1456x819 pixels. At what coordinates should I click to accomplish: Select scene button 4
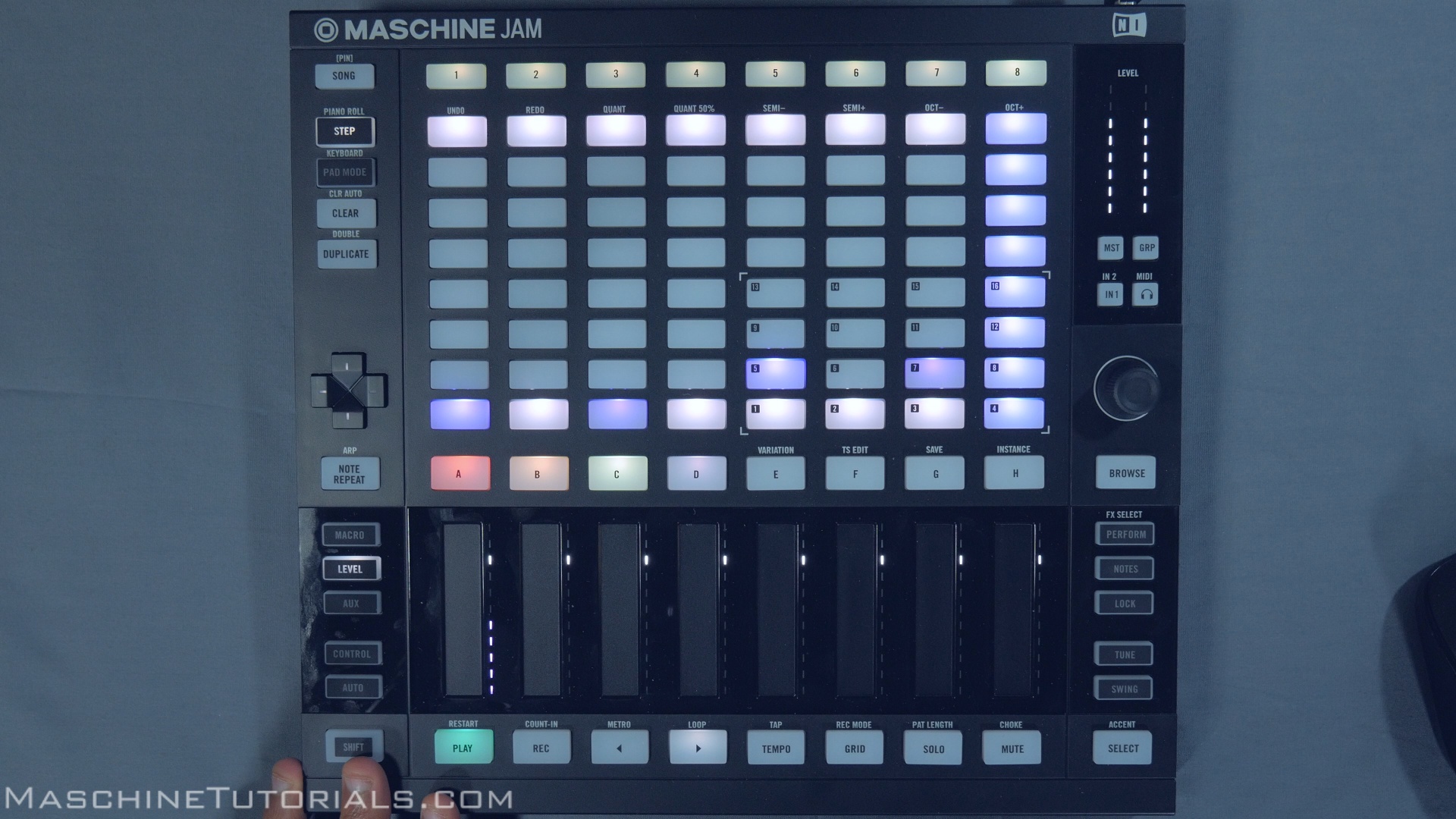[x=696, y=74]
